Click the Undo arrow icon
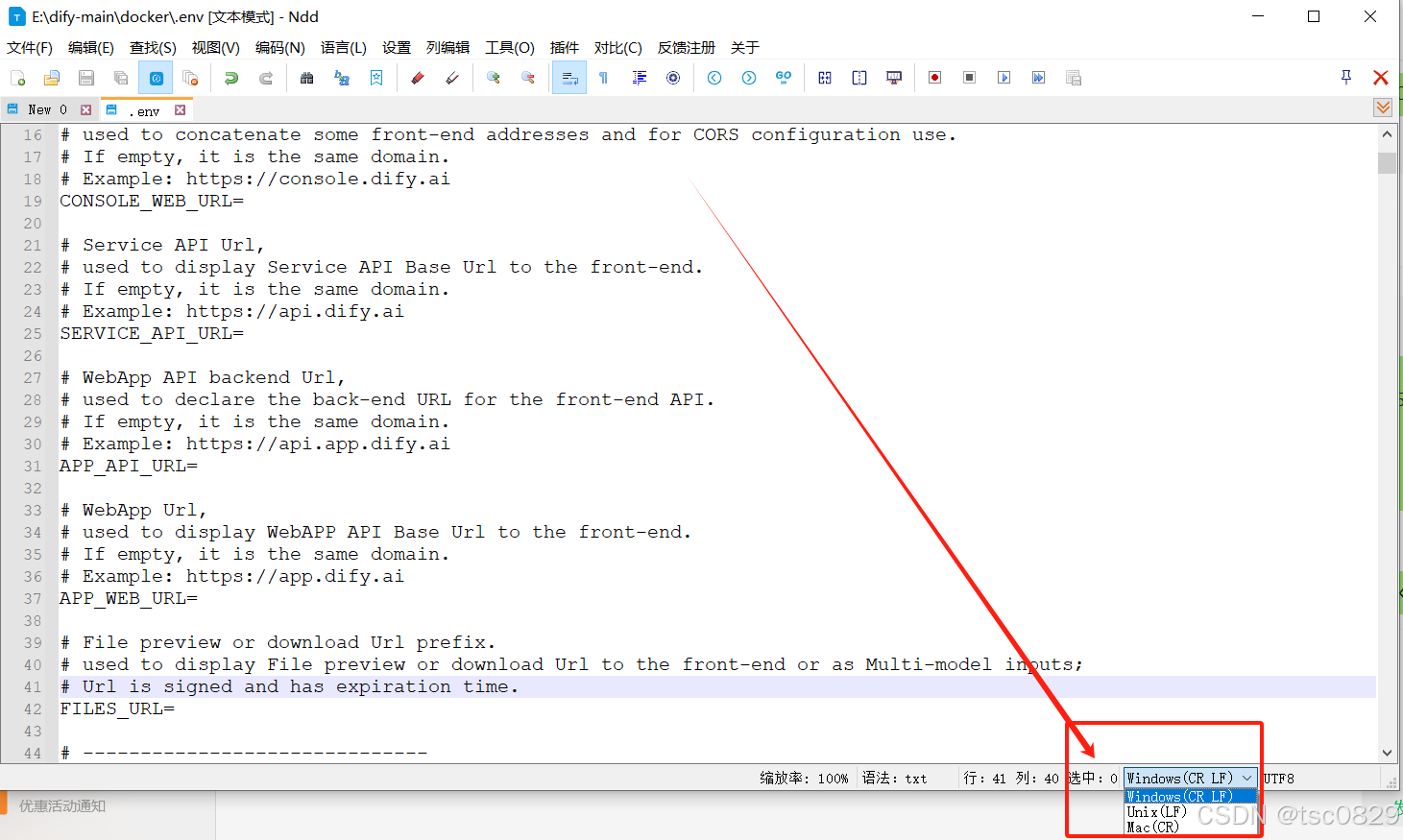The height and width of the screenshot is (840, 1403). point(231,78)
